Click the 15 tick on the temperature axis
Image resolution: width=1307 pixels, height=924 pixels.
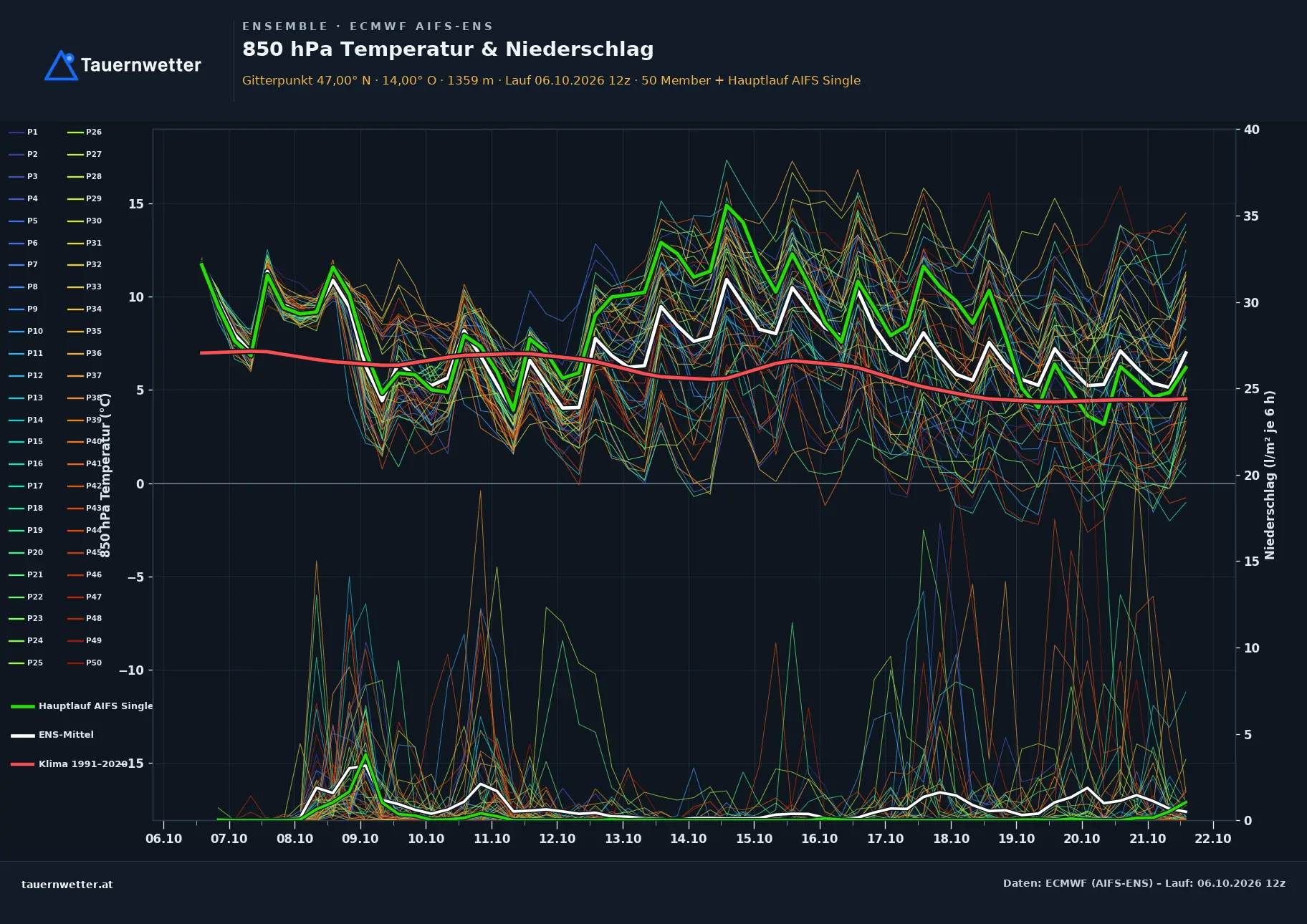(x=136, y=204)
